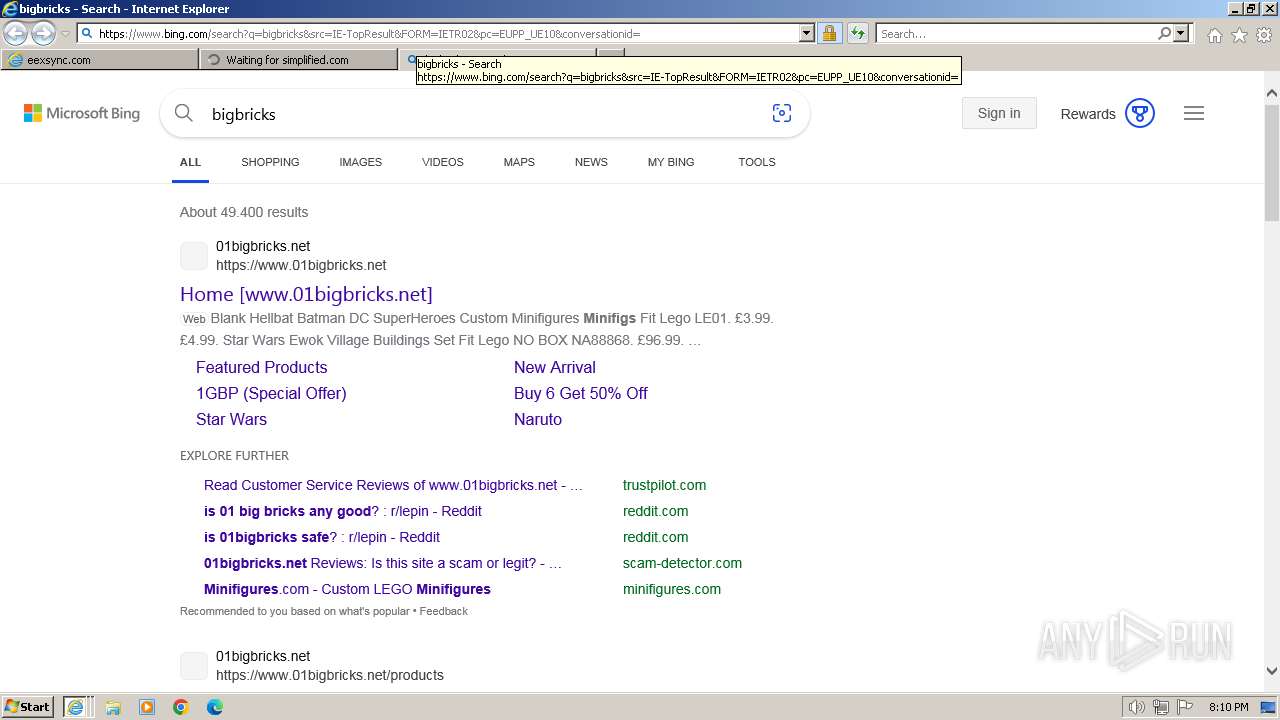Click the Internet Explorer taskbar icon
The width and height of the screenshot is (1280, 720).
(76, 707)
